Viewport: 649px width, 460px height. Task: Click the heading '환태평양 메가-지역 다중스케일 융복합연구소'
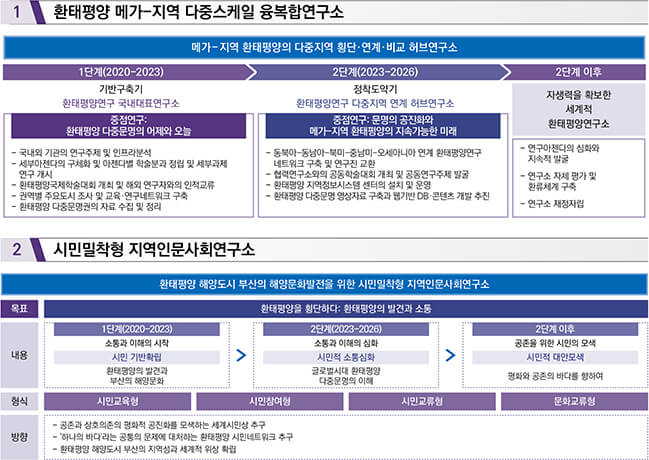coord(198,12)
